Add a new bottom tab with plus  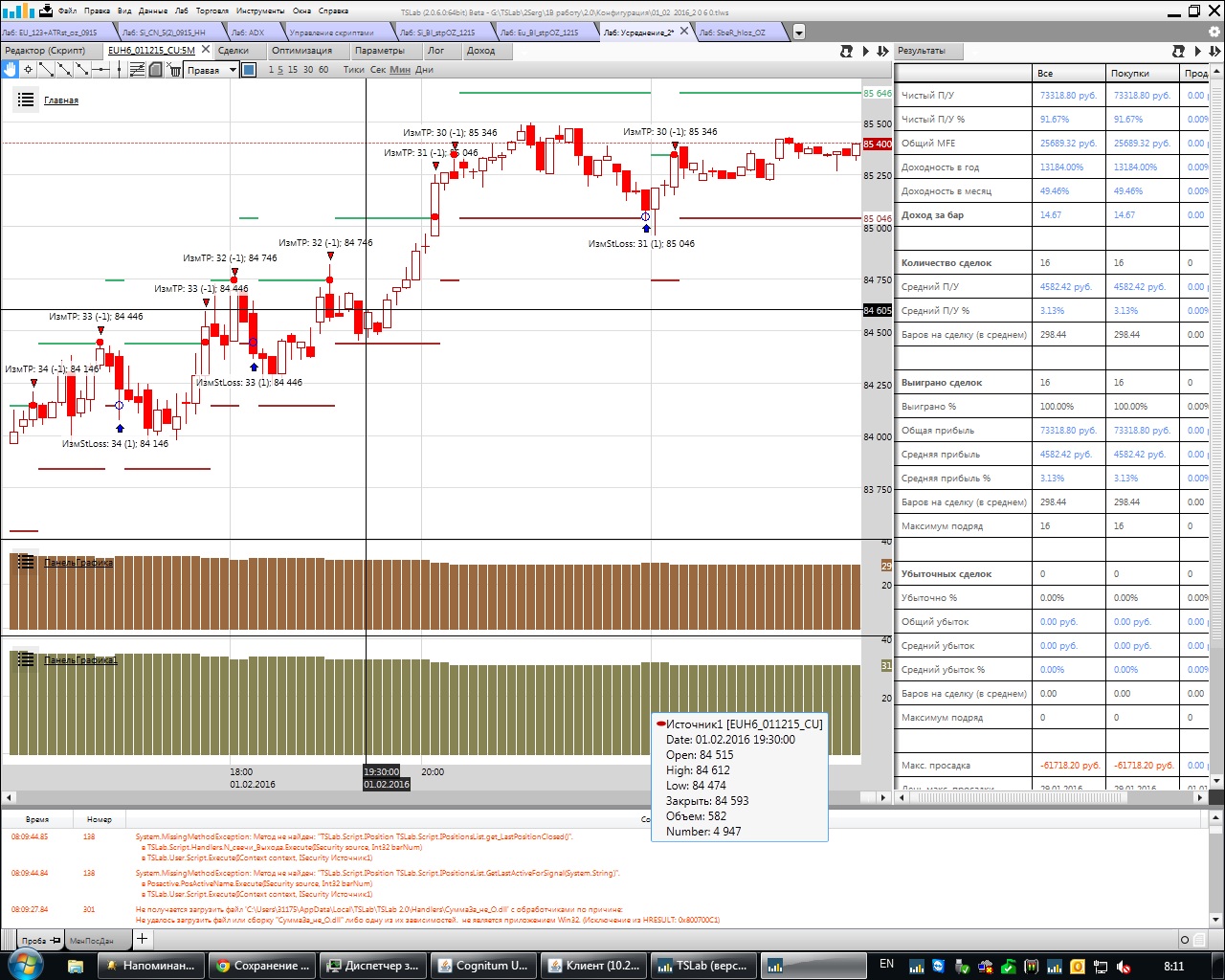point(142,939)
